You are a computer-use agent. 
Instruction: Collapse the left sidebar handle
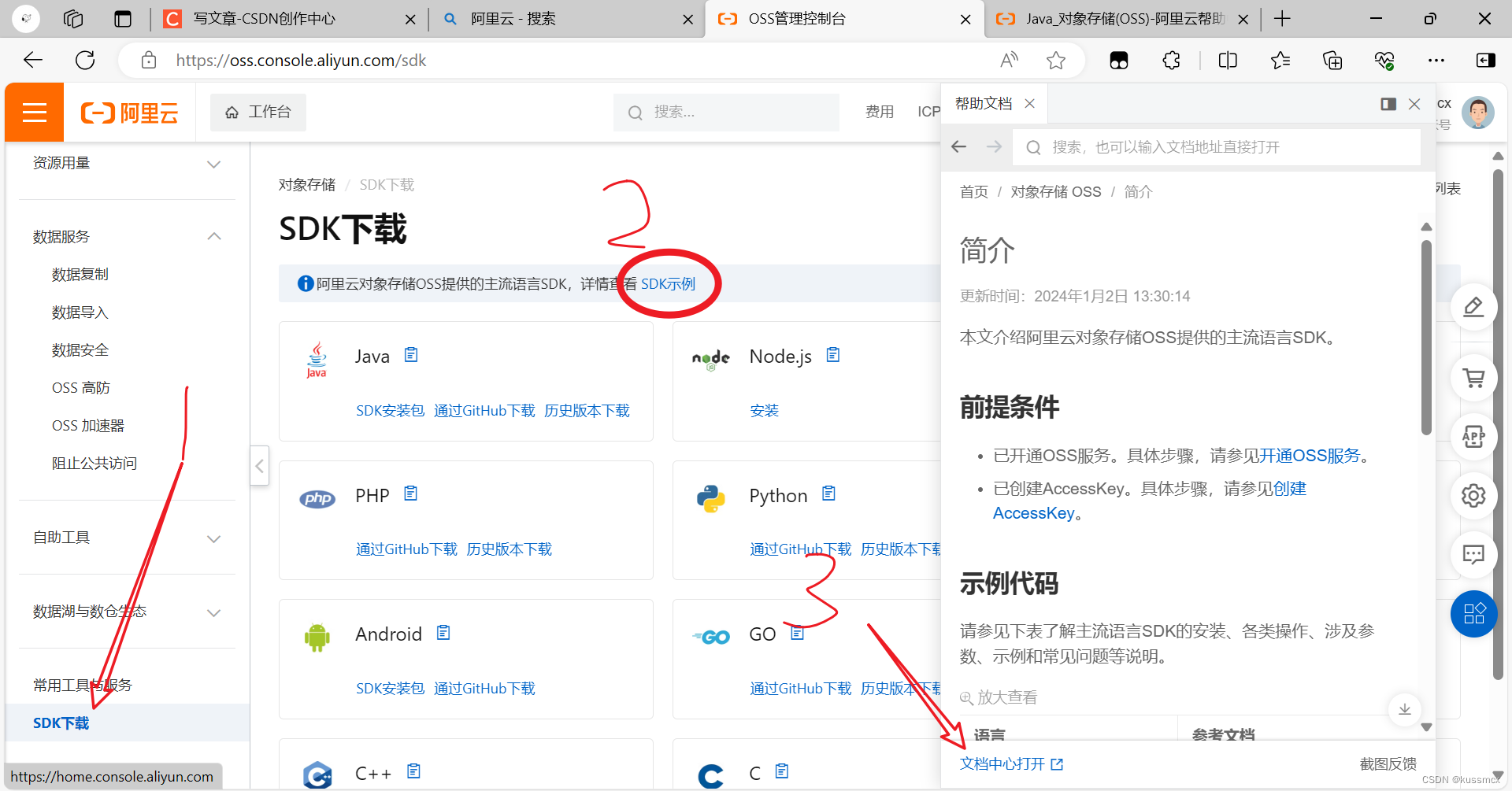click(x=259, y=465)
